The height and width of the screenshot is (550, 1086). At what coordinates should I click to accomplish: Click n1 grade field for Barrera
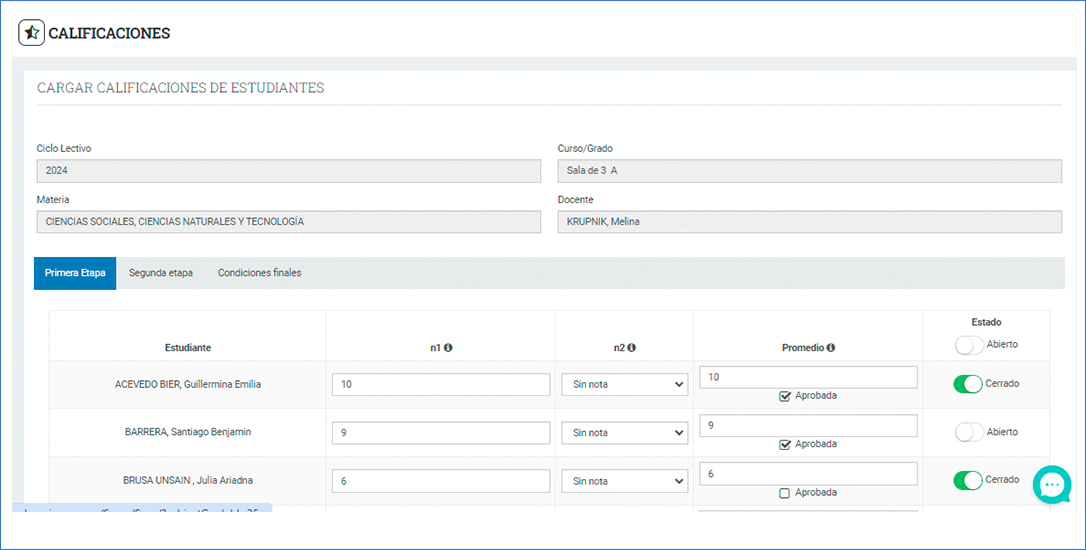tap(440, 433)
